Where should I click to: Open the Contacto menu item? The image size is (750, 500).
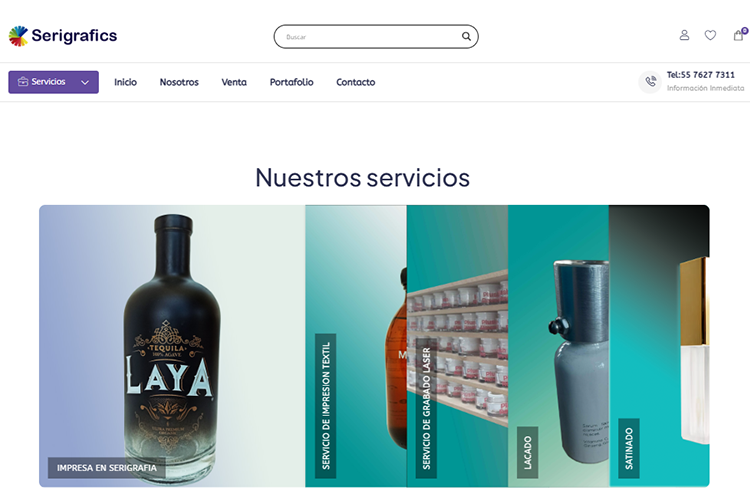pyautogui.click(x=355, y=82)
